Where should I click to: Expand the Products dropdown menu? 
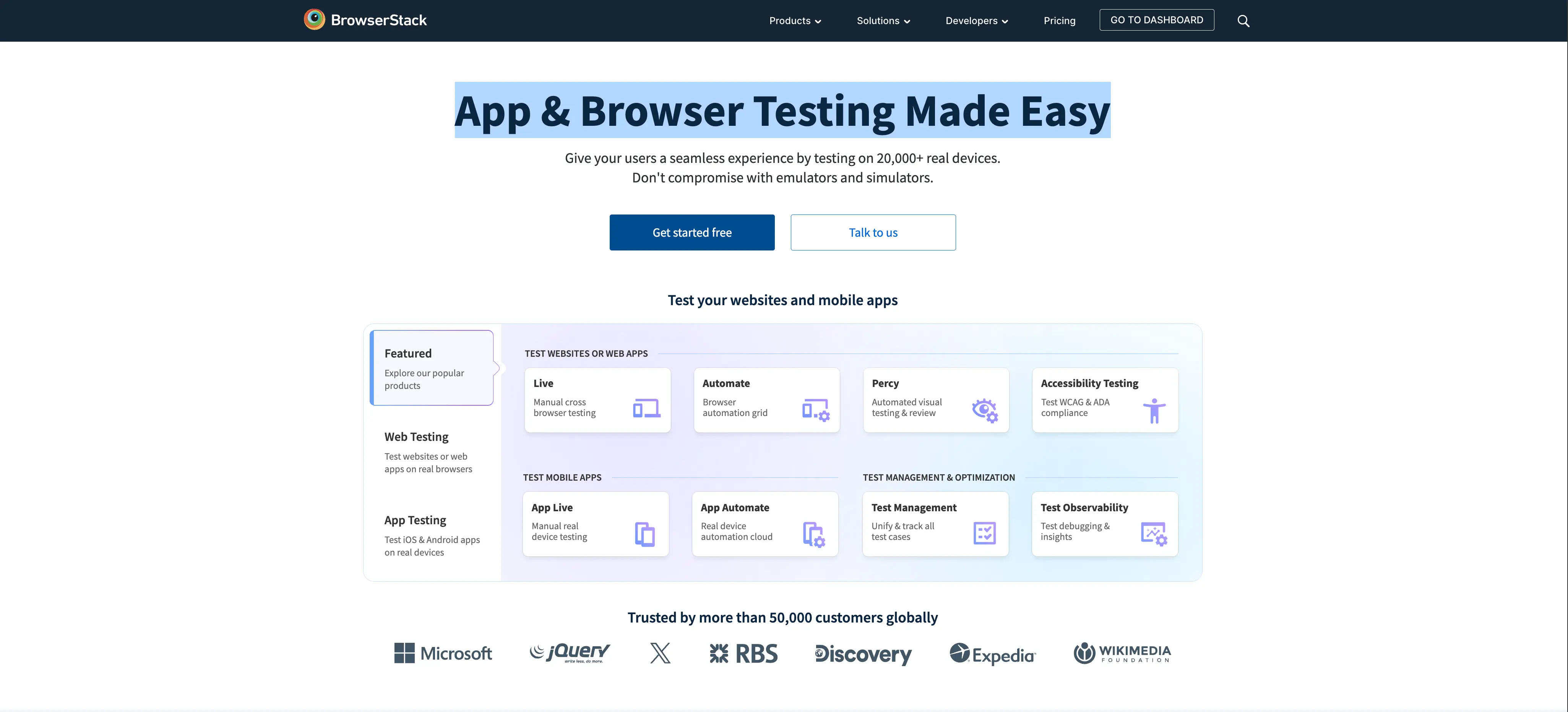[x=795, y=21]
